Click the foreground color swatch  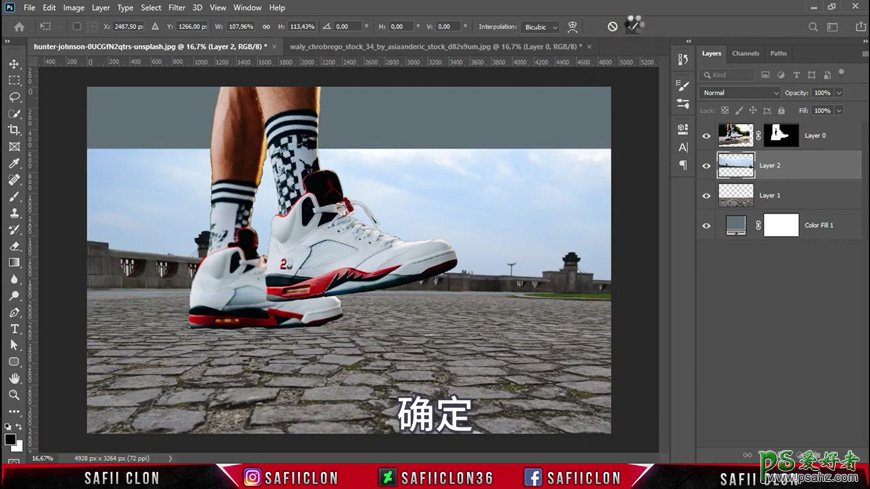(x=10, y=439)
